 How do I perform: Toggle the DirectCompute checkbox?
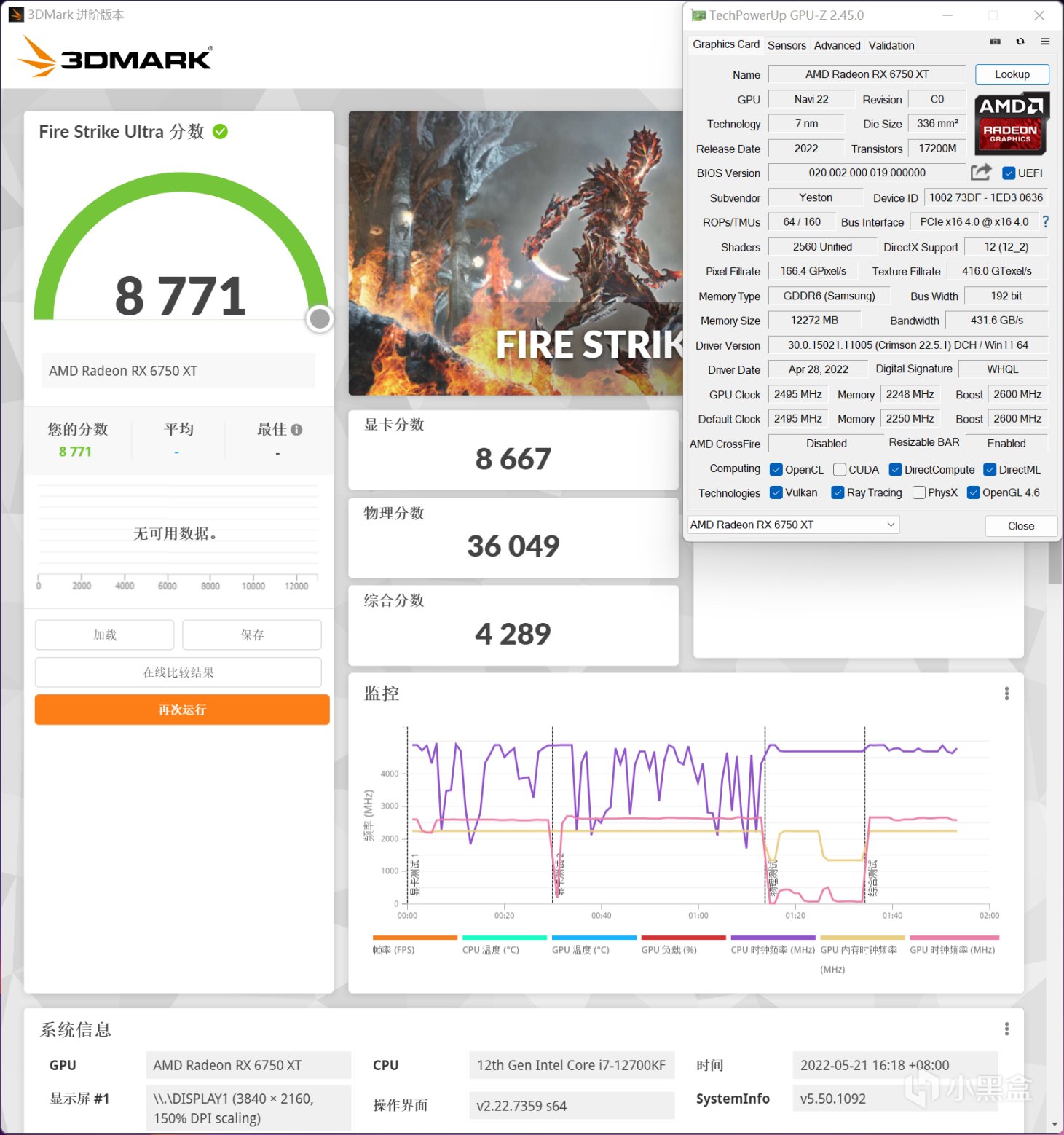[896, 470]
